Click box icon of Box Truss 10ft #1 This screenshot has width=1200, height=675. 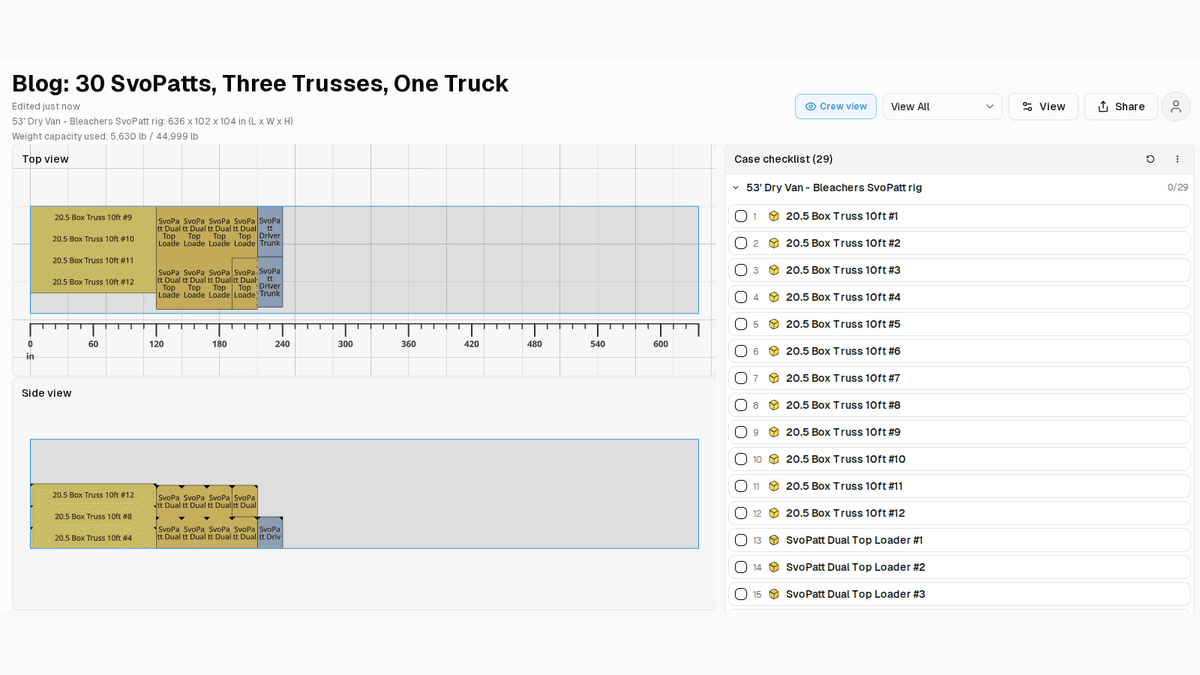(774, 216)
